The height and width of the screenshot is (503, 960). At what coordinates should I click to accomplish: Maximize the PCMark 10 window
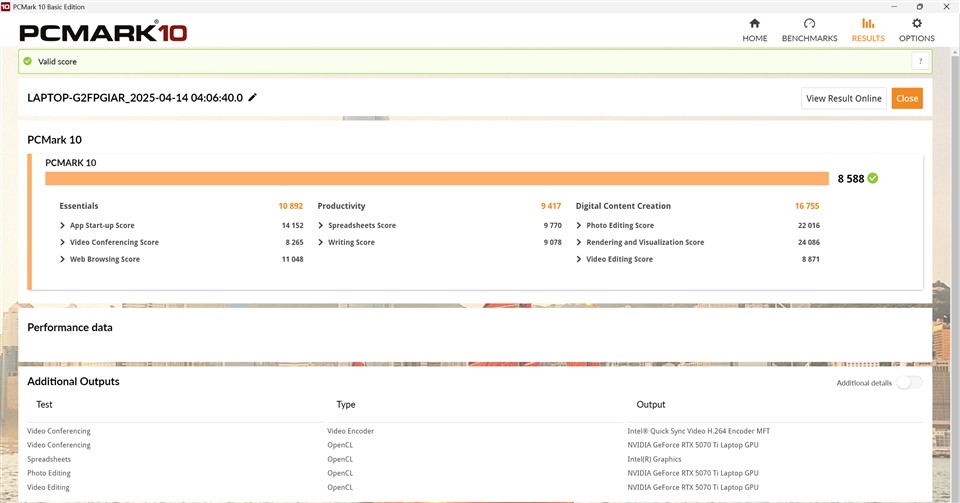919,6
